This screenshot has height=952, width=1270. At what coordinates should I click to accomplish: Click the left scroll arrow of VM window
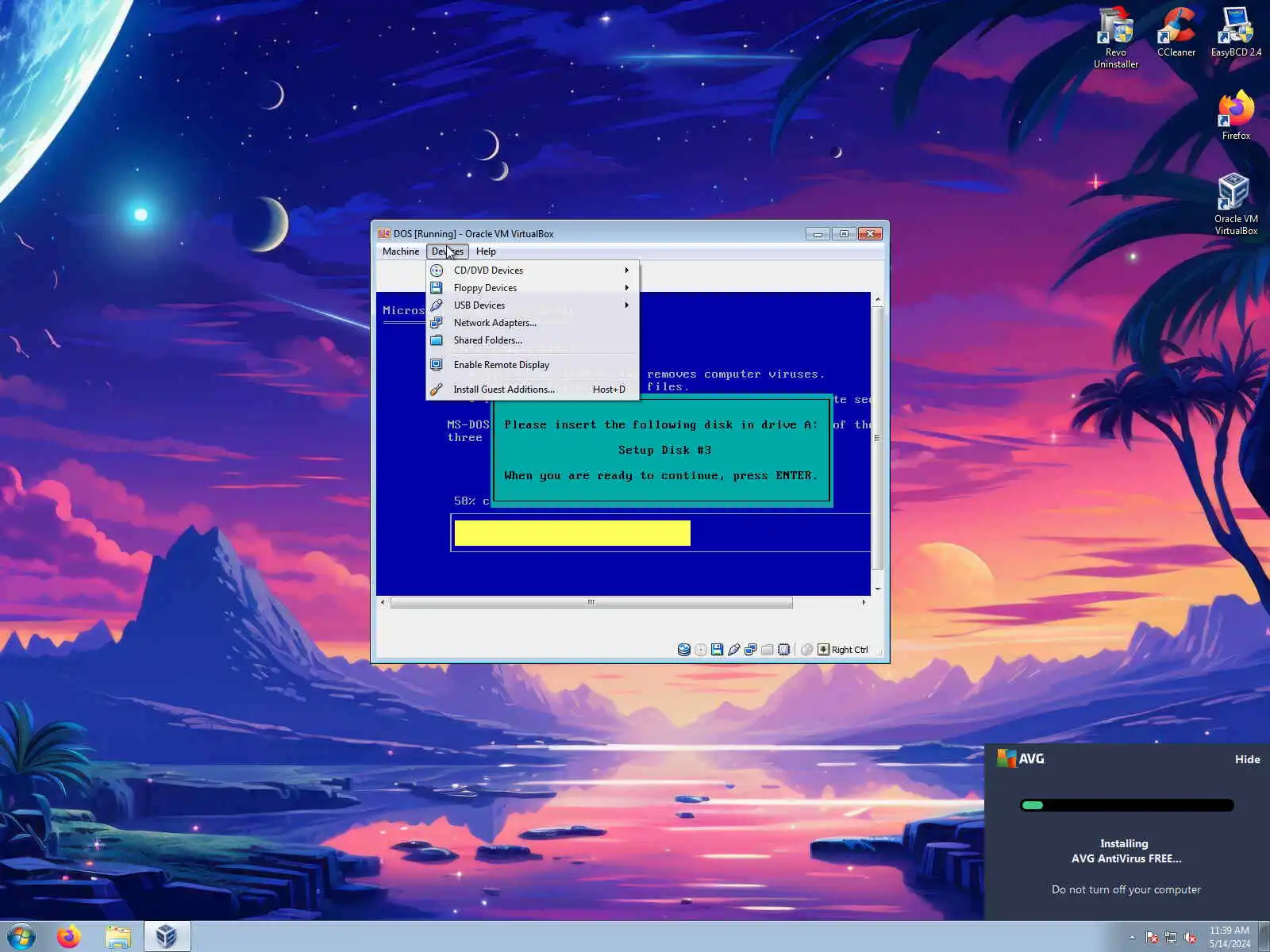(383, 602)
